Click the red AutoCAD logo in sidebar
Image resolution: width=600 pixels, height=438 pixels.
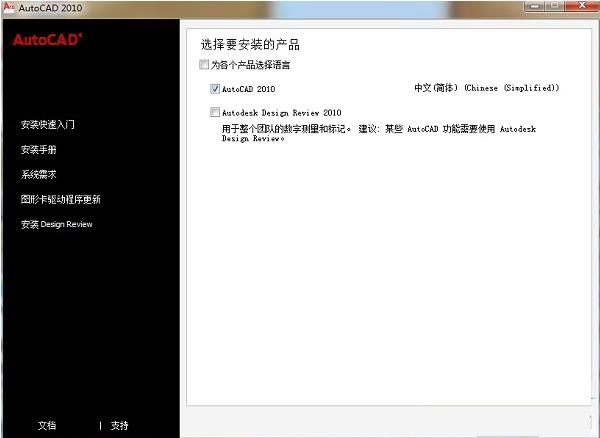tap(47, 39)
